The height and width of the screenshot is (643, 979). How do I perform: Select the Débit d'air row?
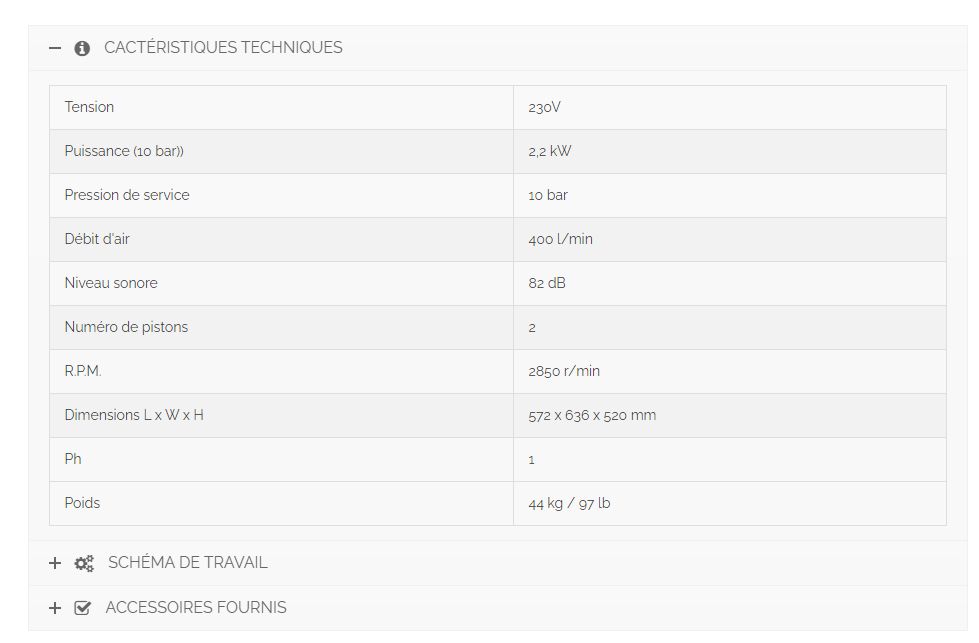tap(280, 239)
